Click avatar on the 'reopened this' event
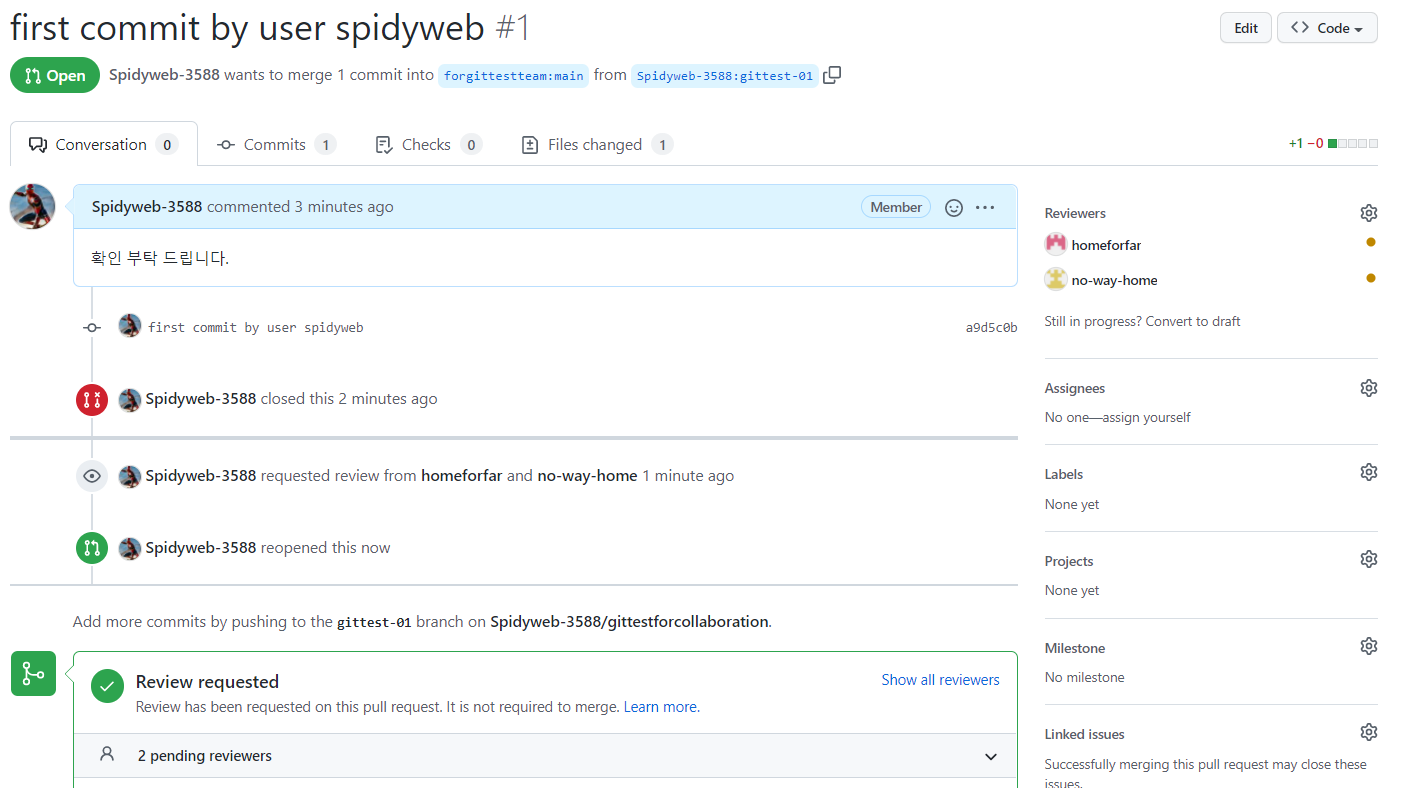The image size is (1407, 788). pos(130,548)
